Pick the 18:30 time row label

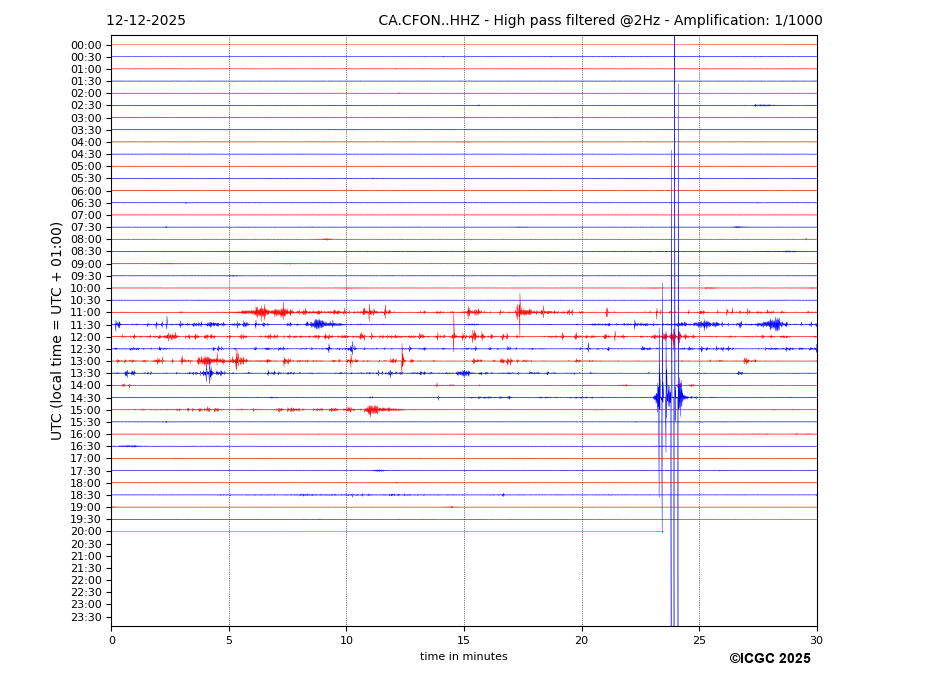(86, 495)
